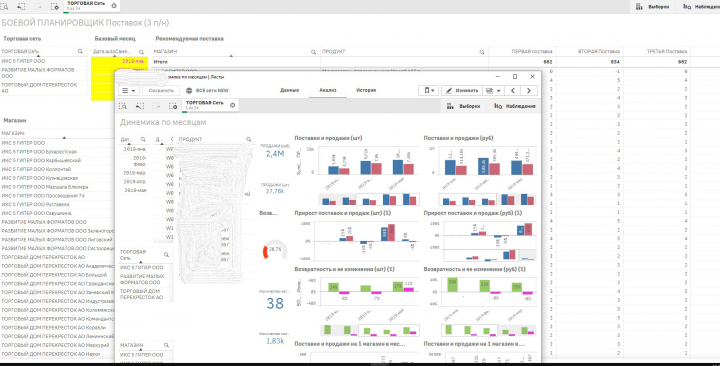720x366 pixels.
Task: Switch to the Данные tab
Action: (x=290, y=90)
